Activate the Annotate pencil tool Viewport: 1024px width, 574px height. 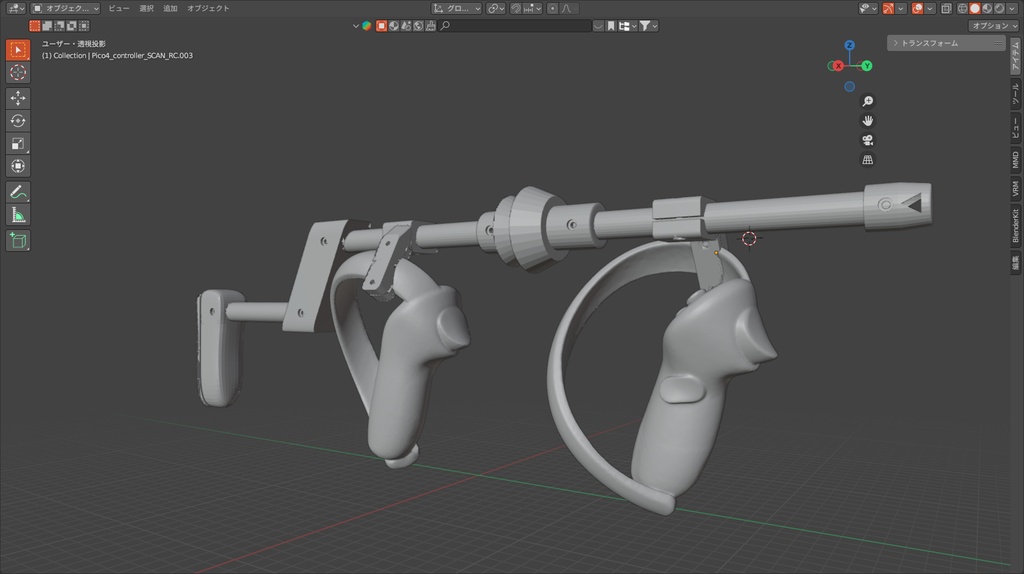[18, 192]
